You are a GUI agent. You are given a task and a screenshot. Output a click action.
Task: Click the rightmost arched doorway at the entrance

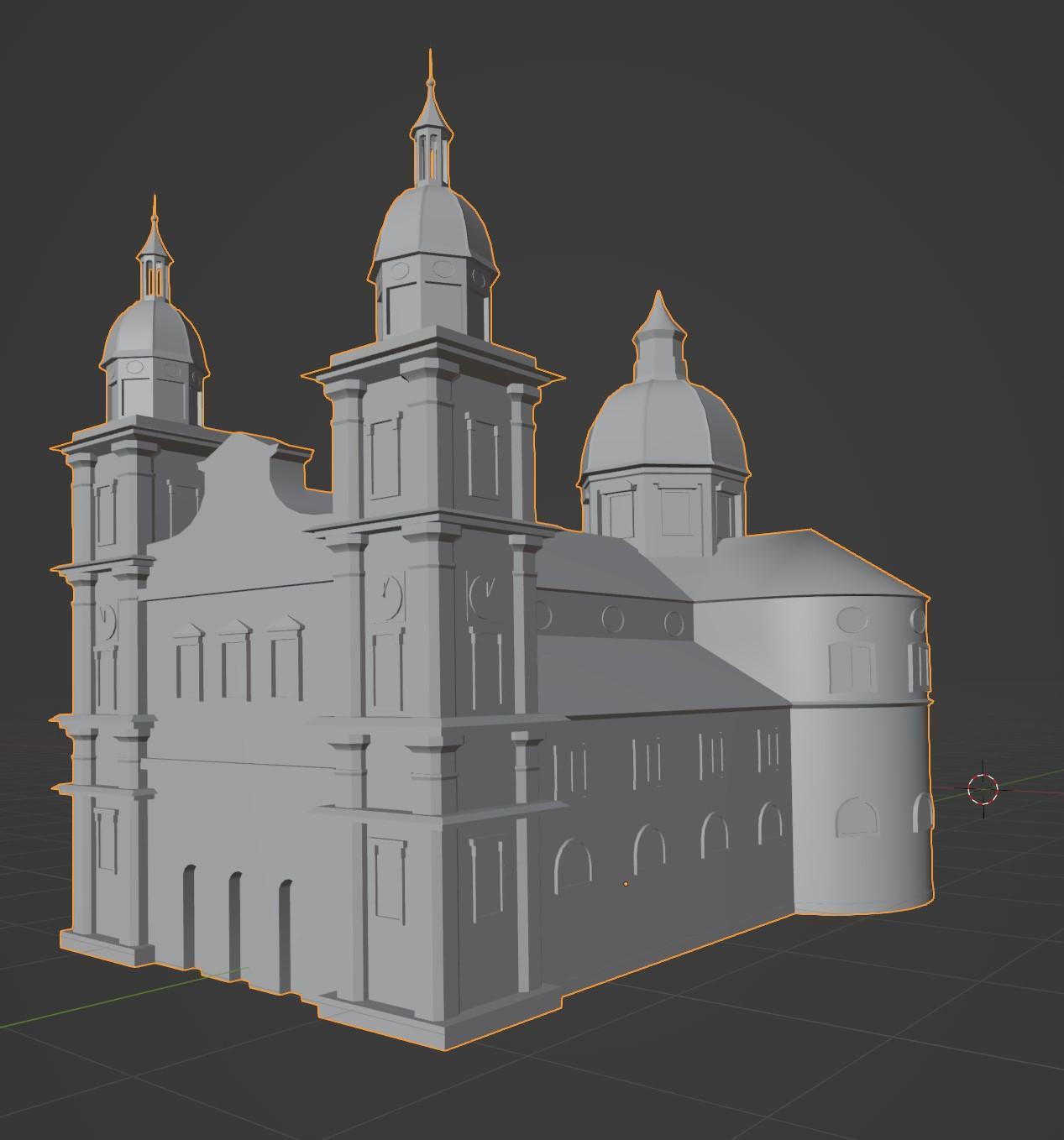point(285,933)
